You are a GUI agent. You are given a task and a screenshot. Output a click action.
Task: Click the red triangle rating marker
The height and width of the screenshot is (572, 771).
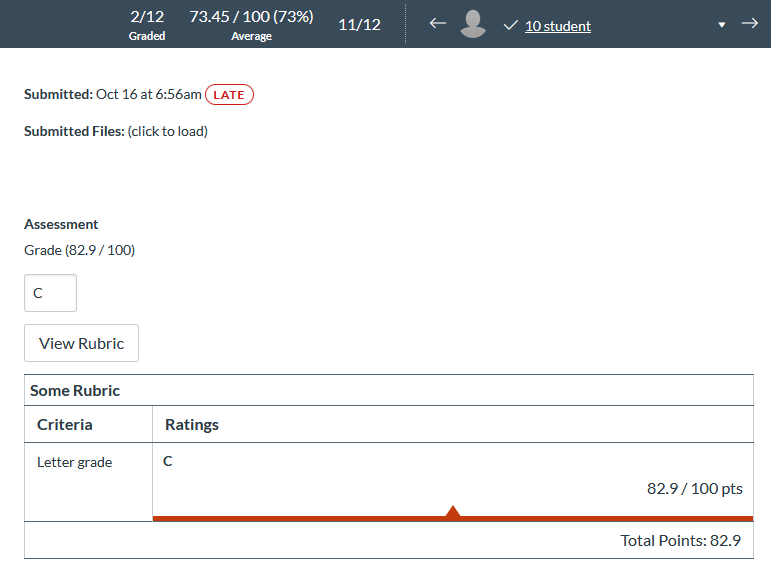click(453, 512)
